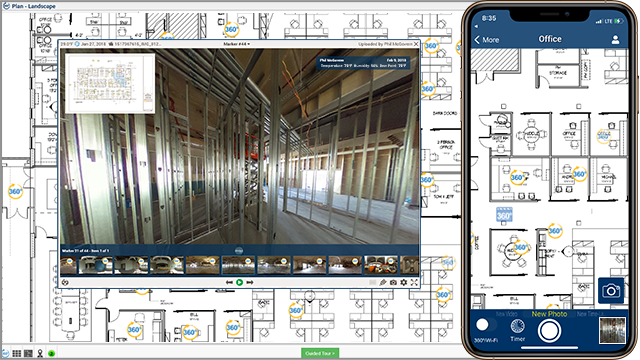Go to previous marker with left arrow
The height and width of the screenshot is (360, 640).
tap(229, 282)
